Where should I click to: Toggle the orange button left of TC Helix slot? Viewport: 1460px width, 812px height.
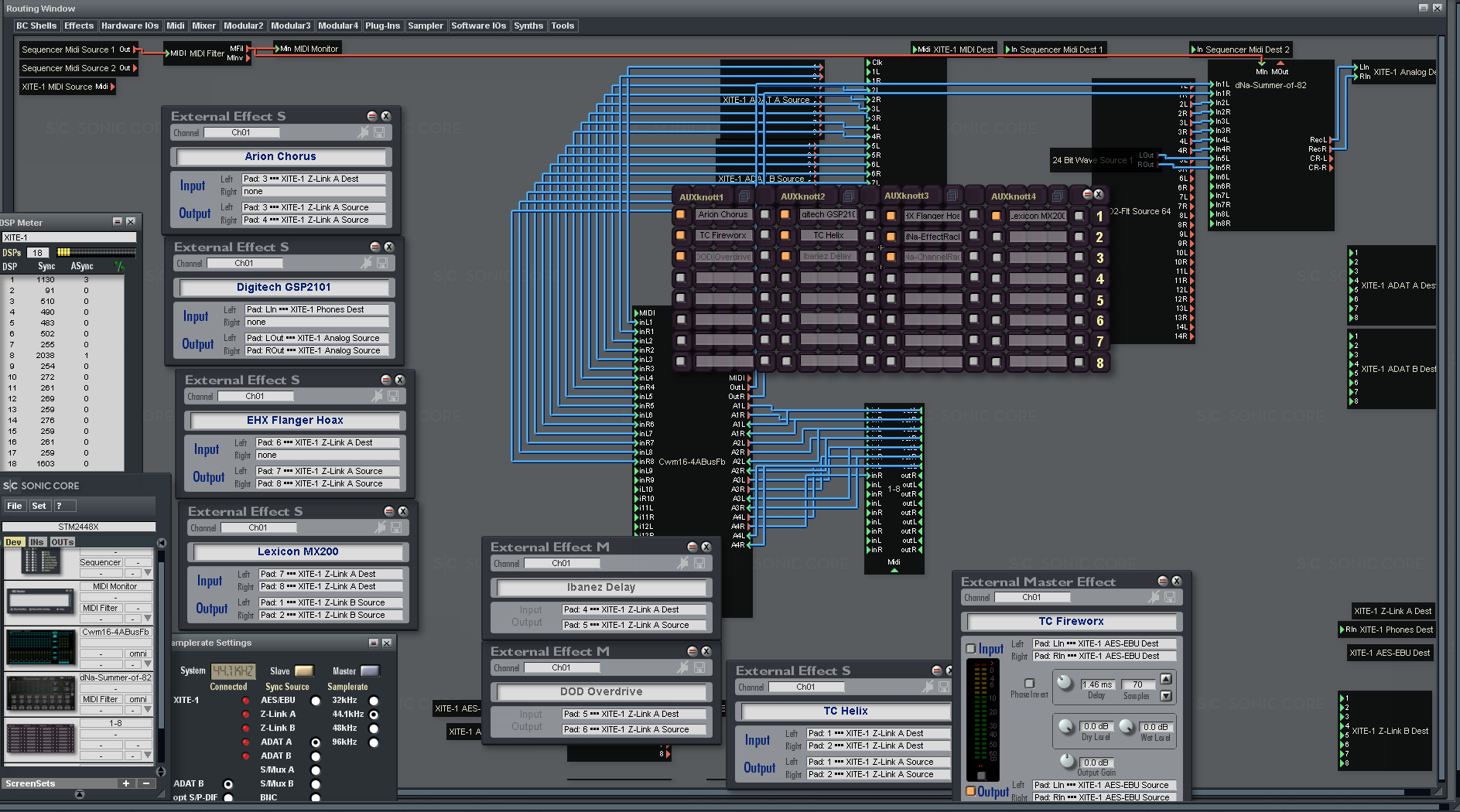(x=785, y=235)
